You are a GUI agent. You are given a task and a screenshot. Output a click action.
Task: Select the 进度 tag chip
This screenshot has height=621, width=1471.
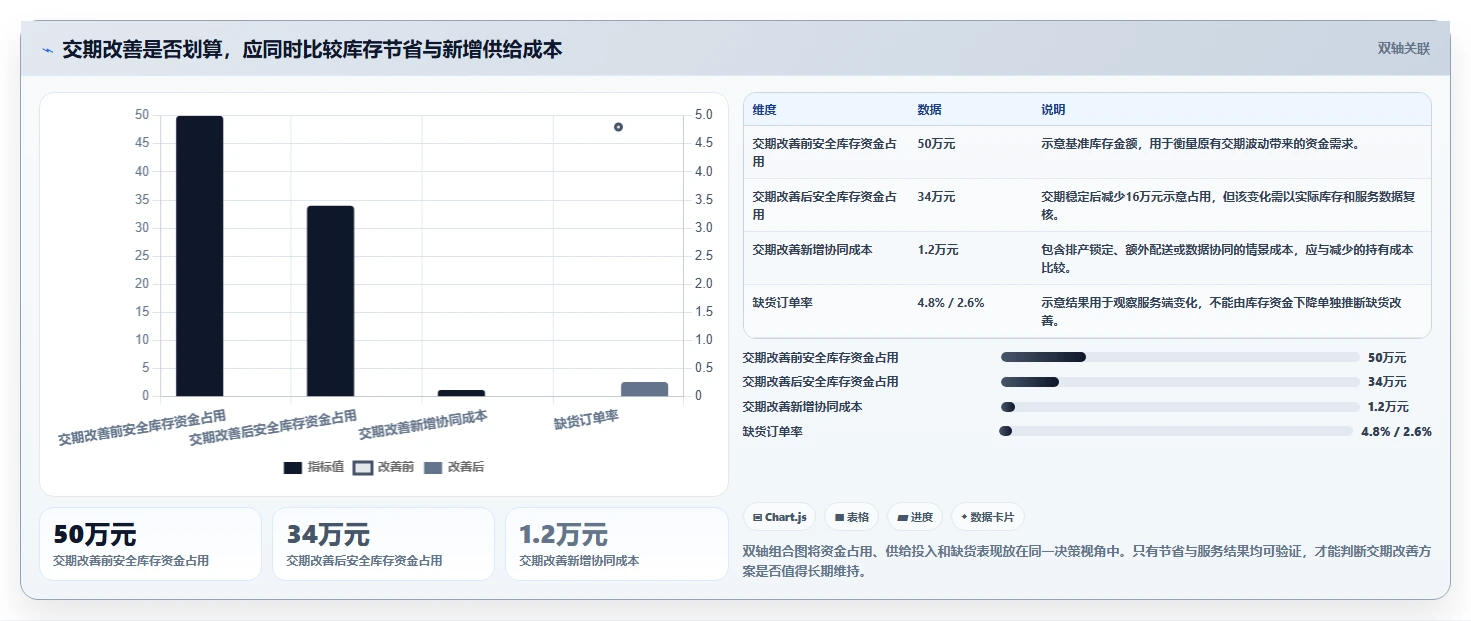(x=915, y=517)
